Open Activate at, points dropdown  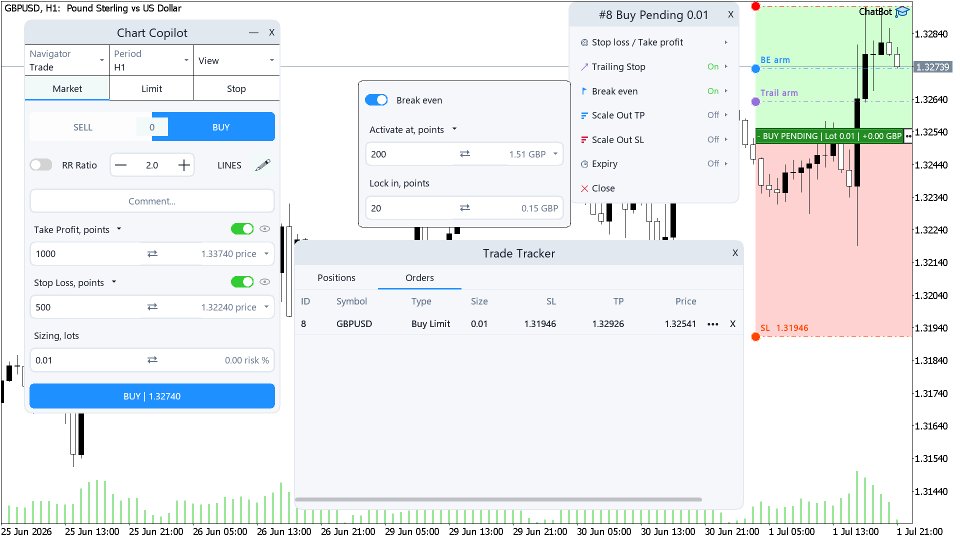tap(454, 129)
